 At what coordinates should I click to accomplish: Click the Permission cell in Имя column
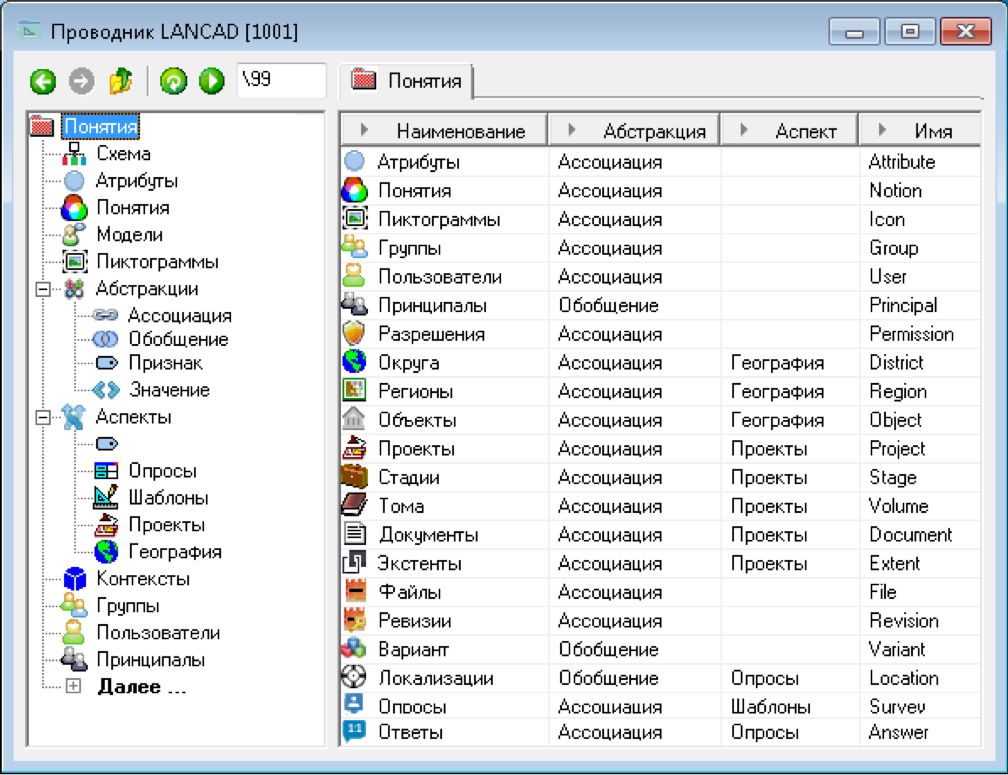(911, 334)
